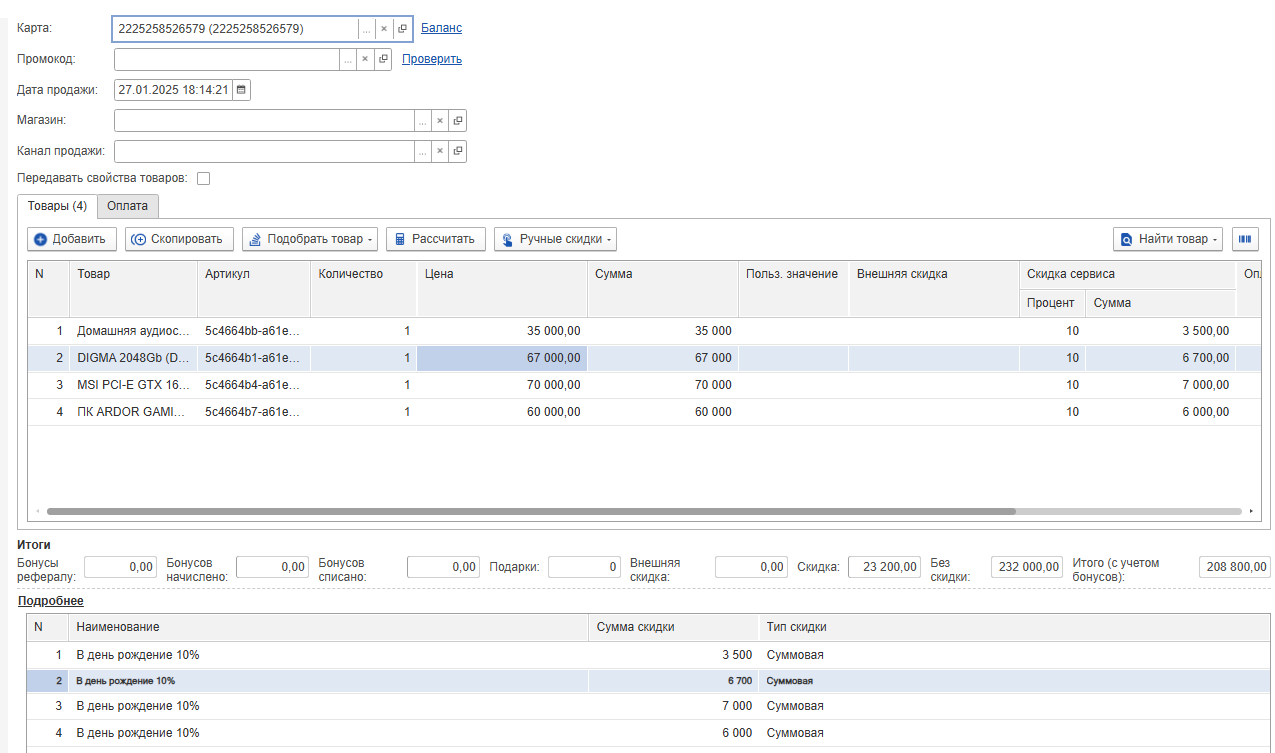Click the Товар column header
The width and height of the screenshot is (1275, 753).
click(x=133, y=289)
